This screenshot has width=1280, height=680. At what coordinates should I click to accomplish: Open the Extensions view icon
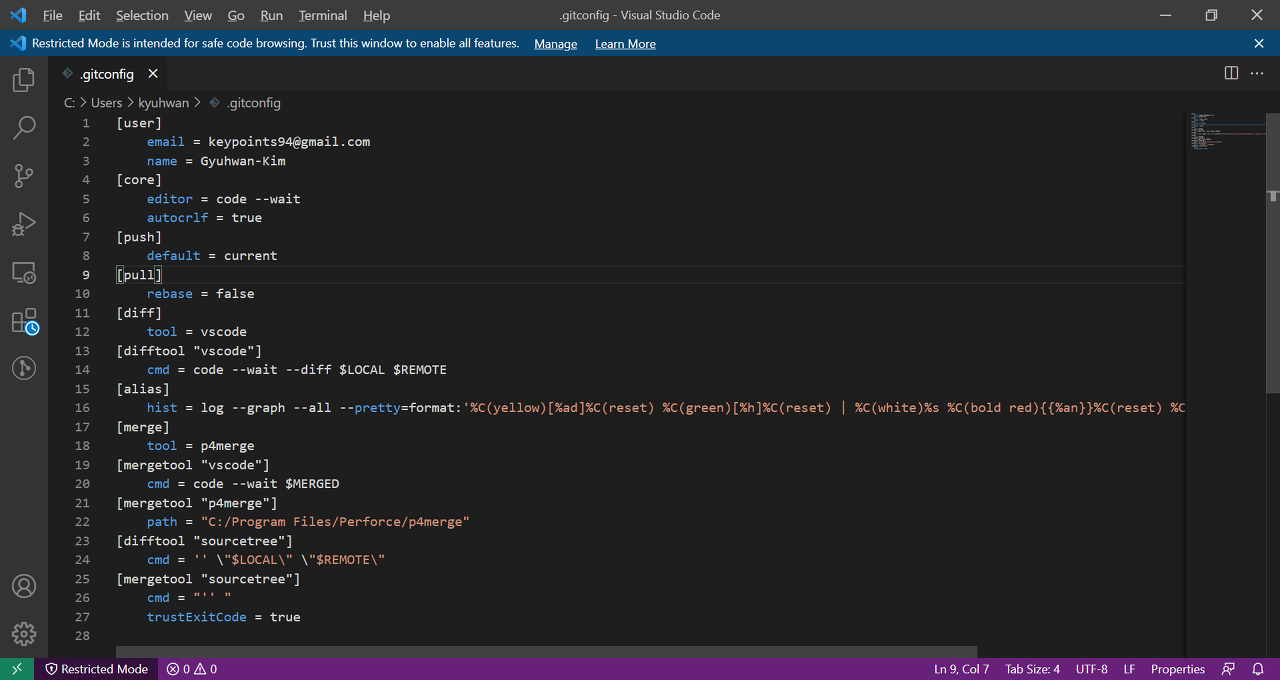24,321
